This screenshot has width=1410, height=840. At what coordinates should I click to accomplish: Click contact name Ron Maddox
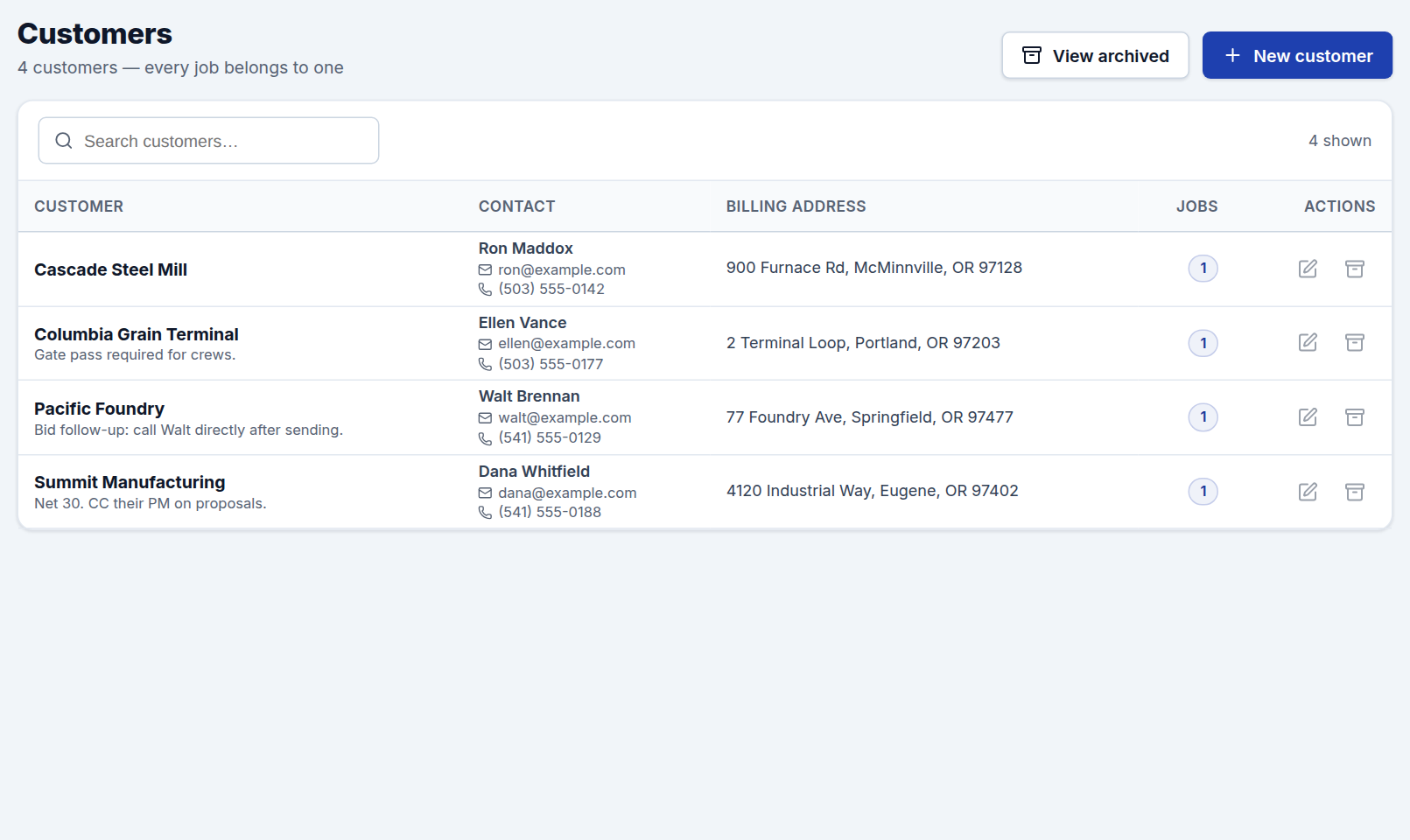pos(526,248)
